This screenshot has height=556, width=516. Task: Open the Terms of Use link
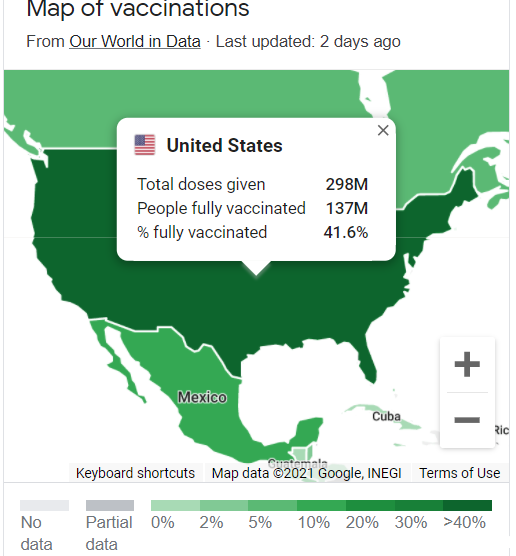pos(460,473)
